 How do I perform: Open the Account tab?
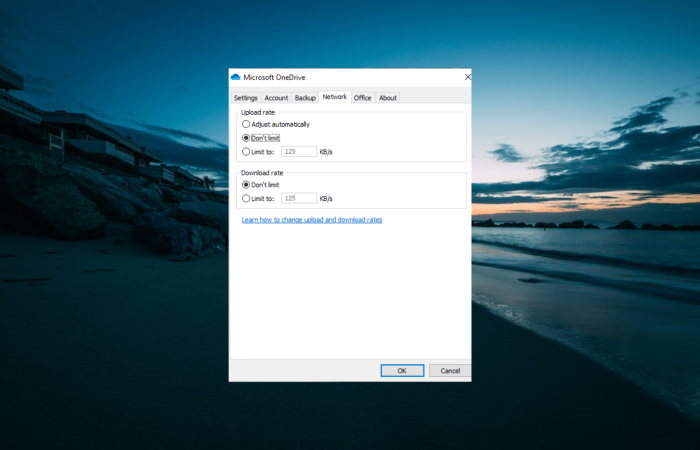pyautogui.click(x=276, y=98)
